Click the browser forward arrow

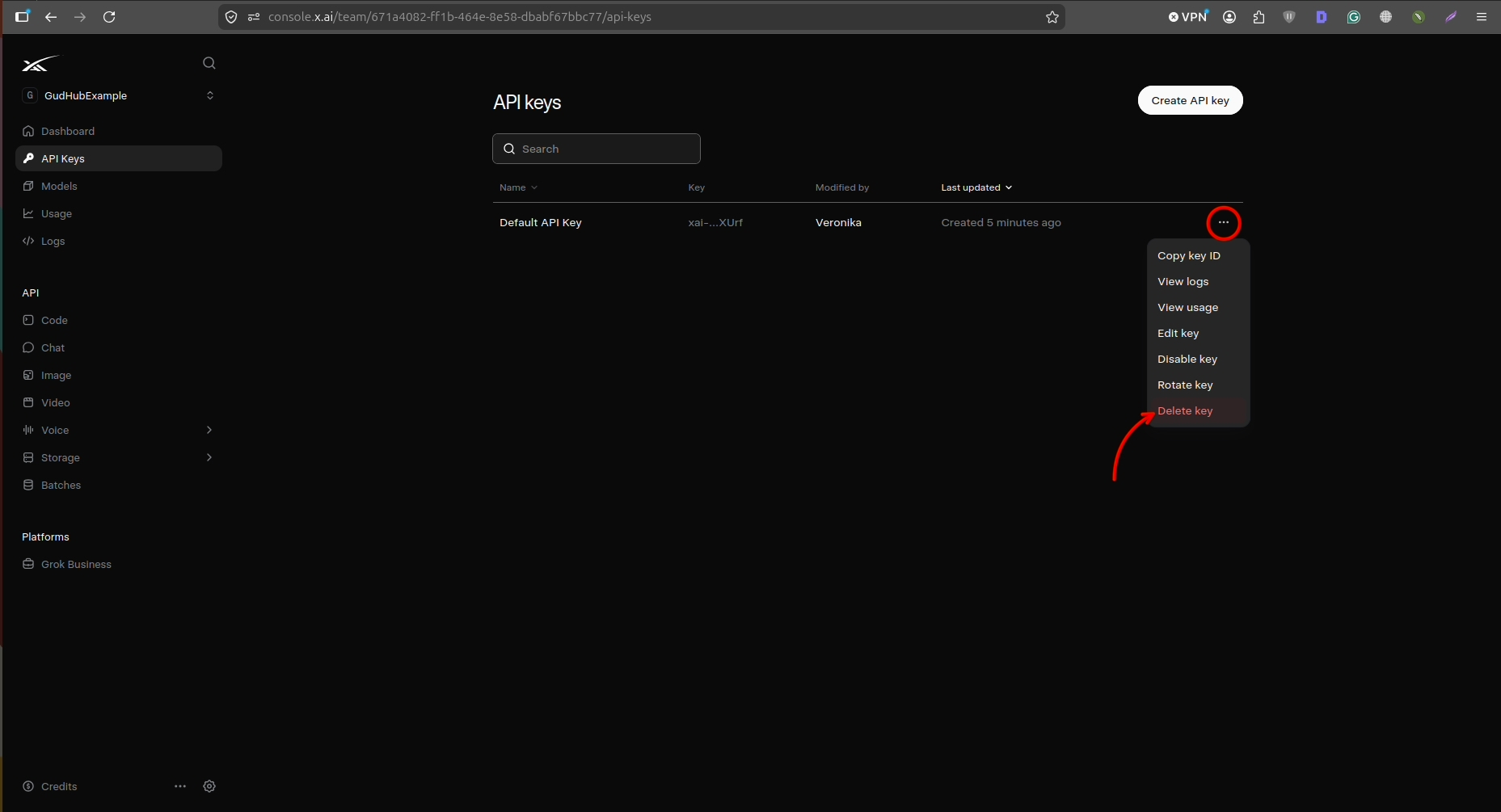[x=80, y=16]
